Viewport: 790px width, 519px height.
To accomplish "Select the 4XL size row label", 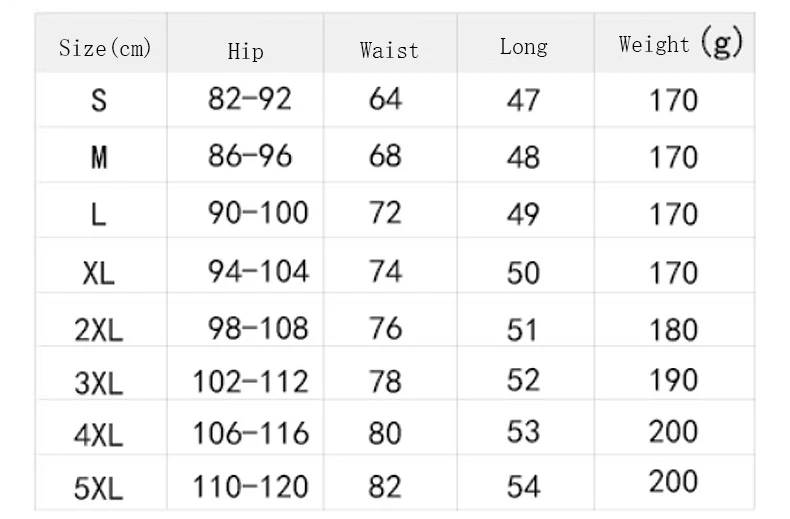I will pos(99,435).
